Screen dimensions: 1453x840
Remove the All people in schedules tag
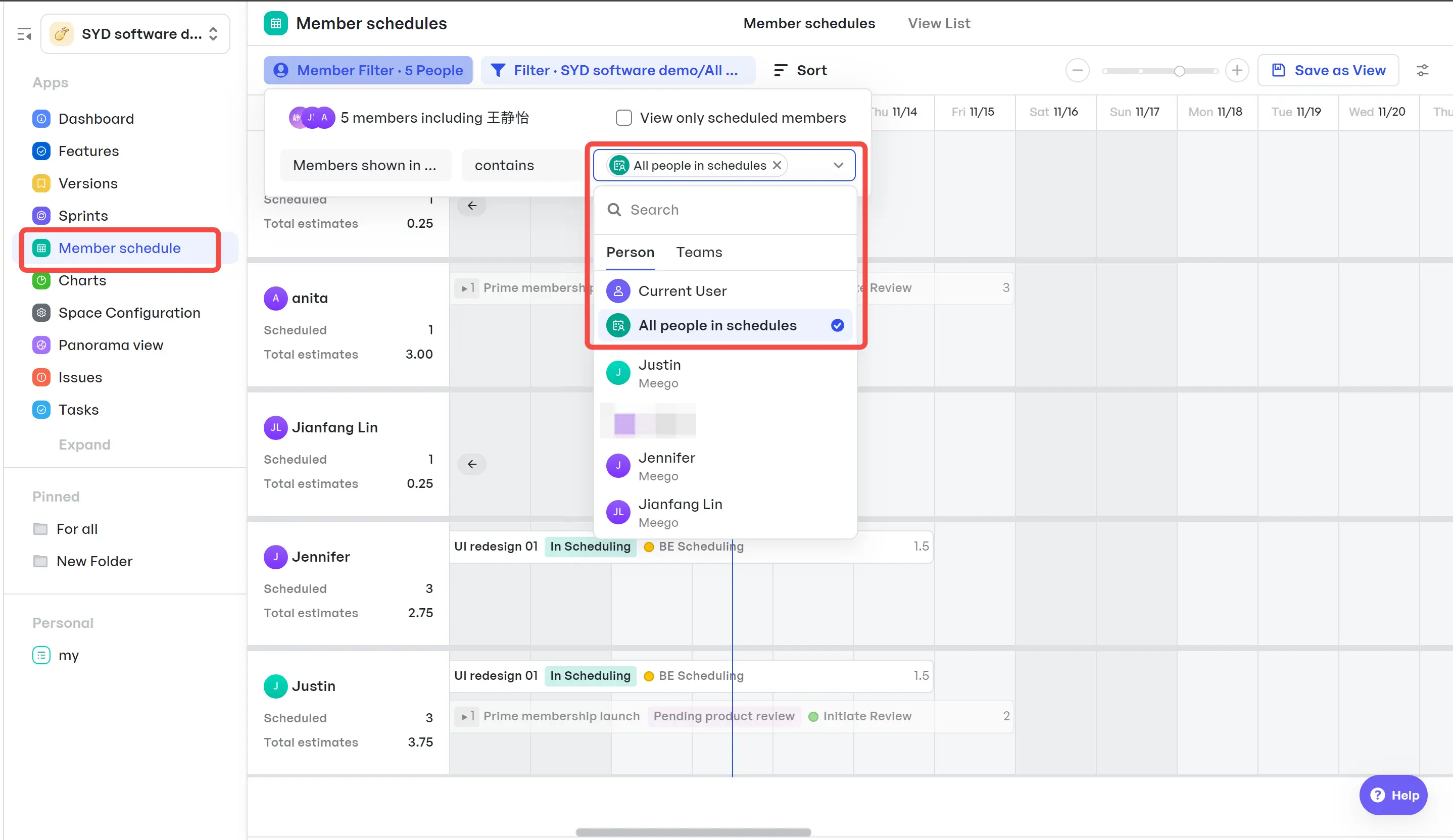tap(777, 166)
